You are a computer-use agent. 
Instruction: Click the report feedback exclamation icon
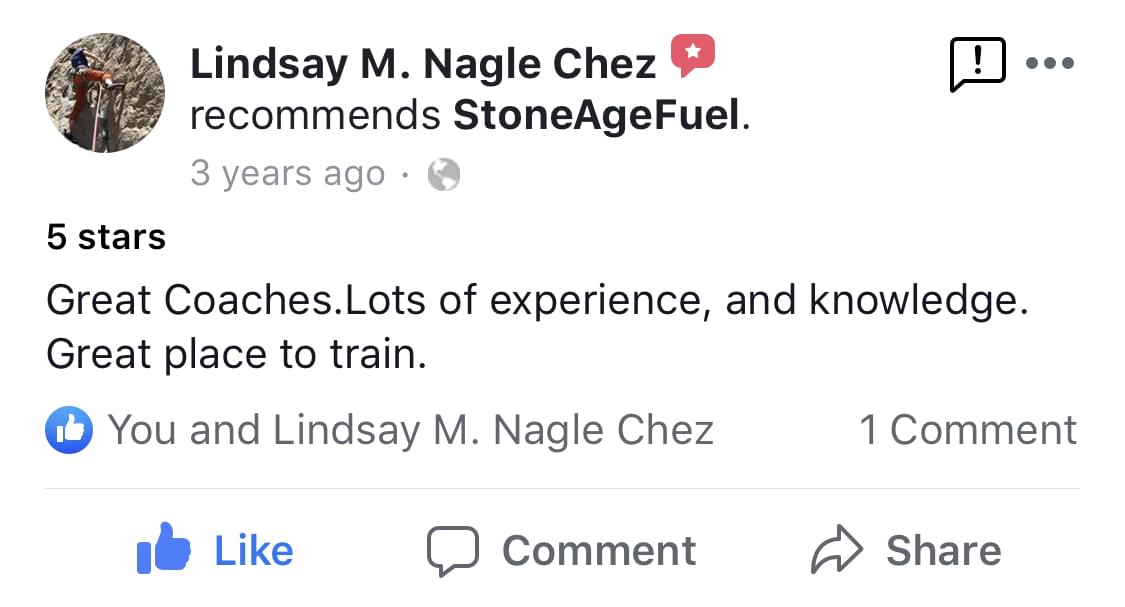[x=975, y=65]
